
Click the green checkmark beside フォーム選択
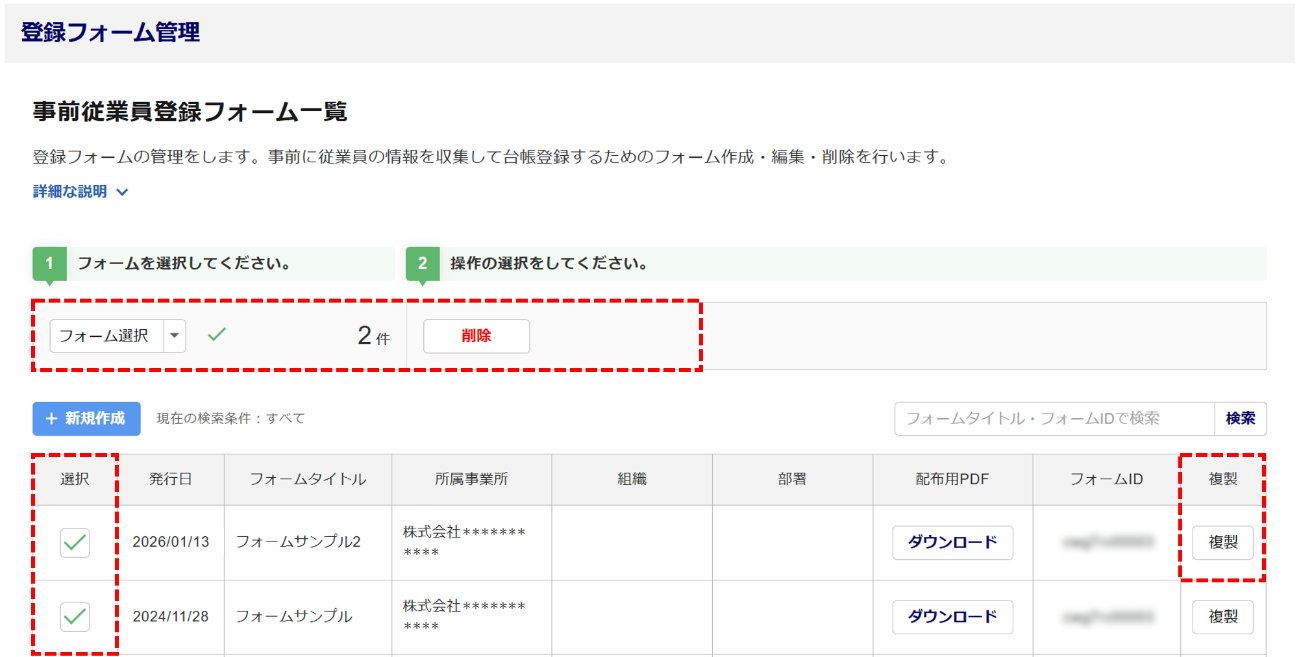[x=216, y=335]
